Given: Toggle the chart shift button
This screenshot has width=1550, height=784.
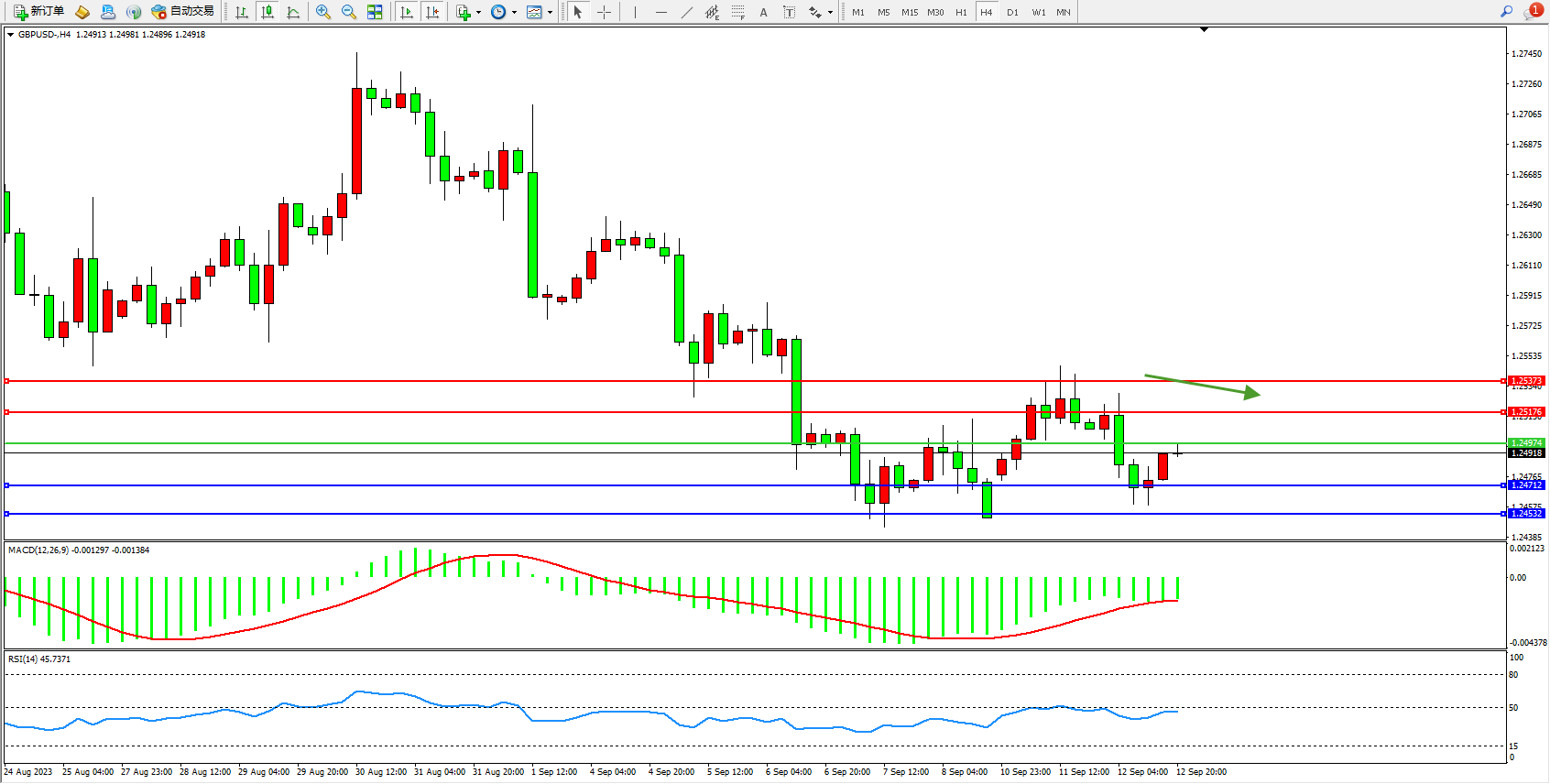Looking at the screenshot, I should click(x=432, y=12).
